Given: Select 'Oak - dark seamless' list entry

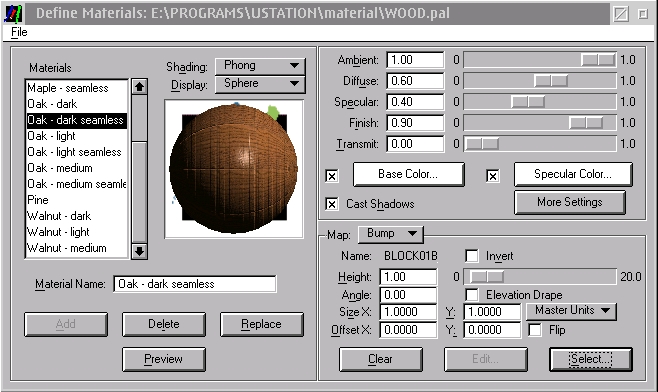Looking at the screenshot, I should (77, 120).
